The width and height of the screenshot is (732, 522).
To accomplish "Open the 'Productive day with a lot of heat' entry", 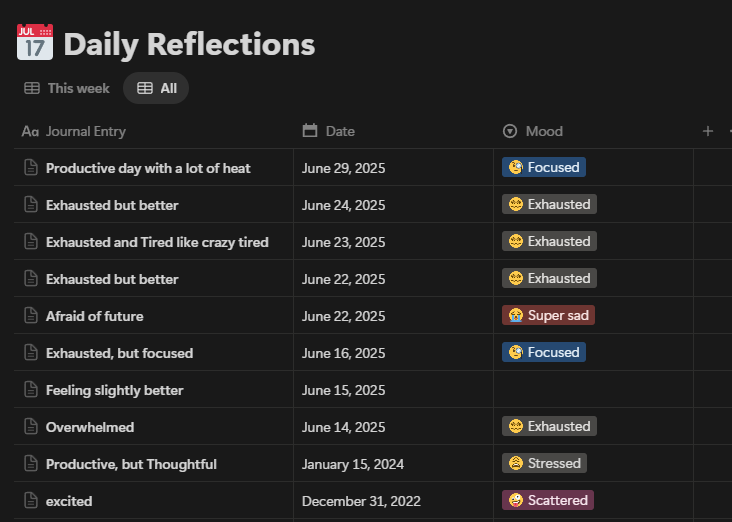I will pyautogui.click(x=148, y=168).
